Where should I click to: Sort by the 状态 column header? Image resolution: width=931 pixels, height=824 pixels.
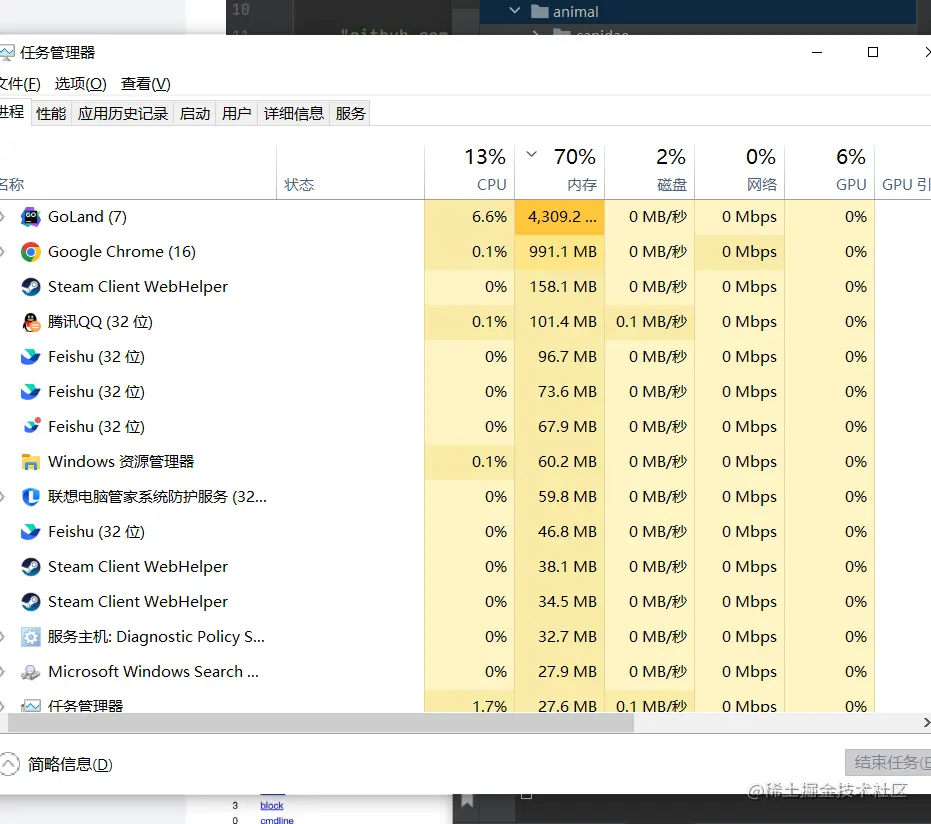tap(350, 172)
